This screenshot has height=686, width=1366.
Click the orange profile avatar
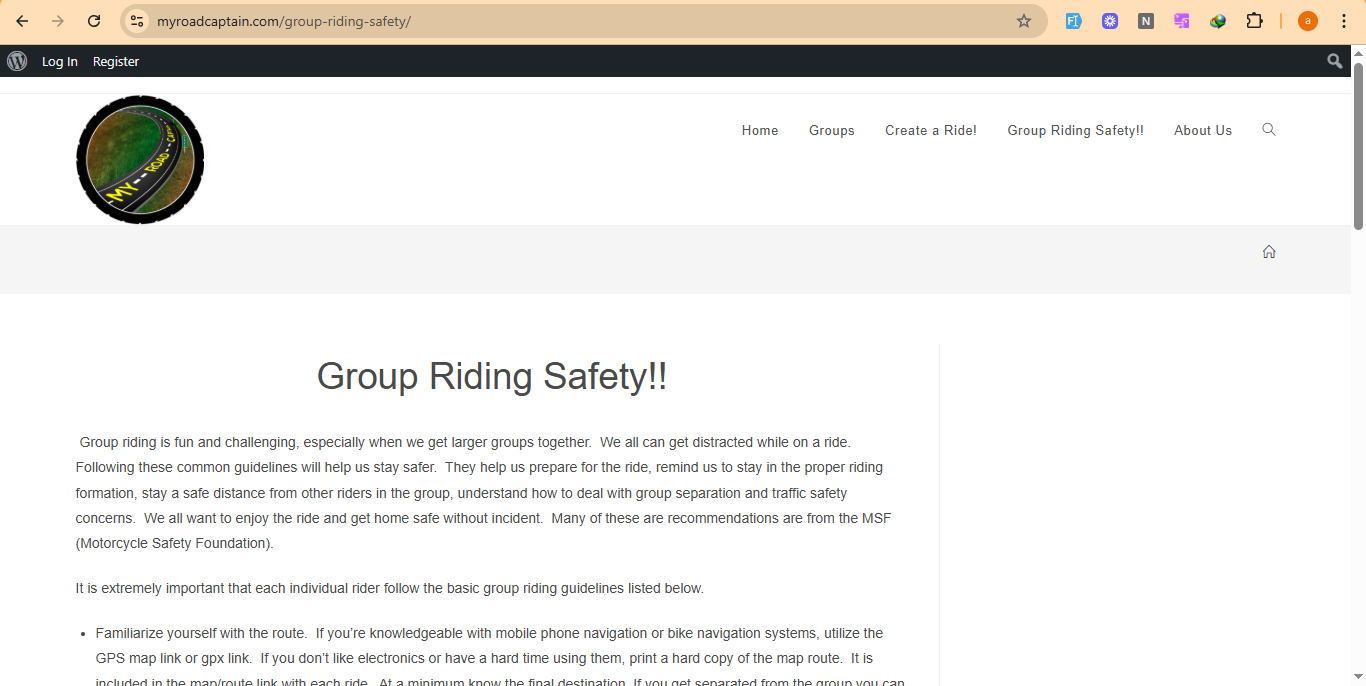(1307, 21)
